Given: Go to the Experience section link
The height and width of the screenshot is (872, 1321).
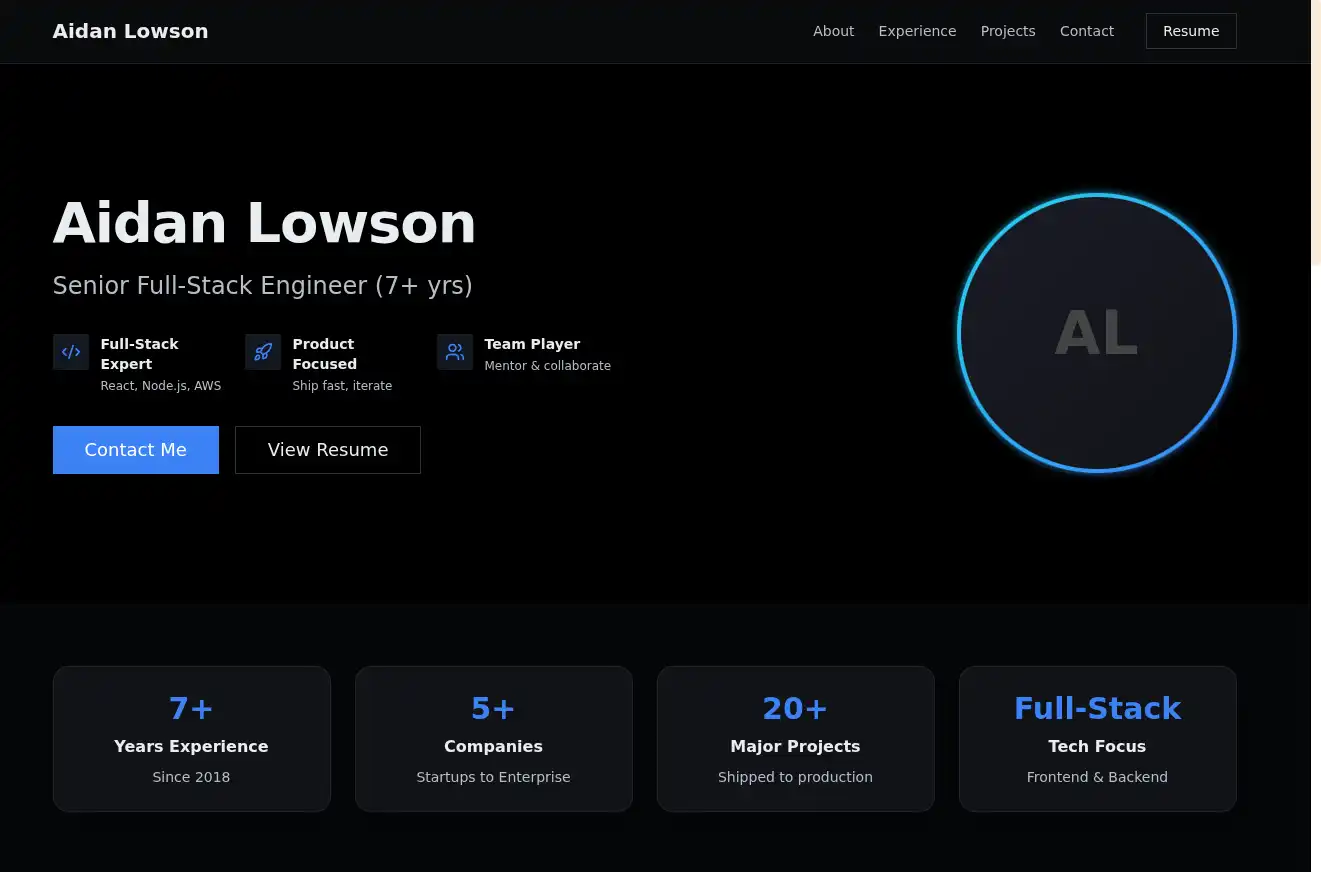Looking at the screenshot, I should [x=917, y=31].
